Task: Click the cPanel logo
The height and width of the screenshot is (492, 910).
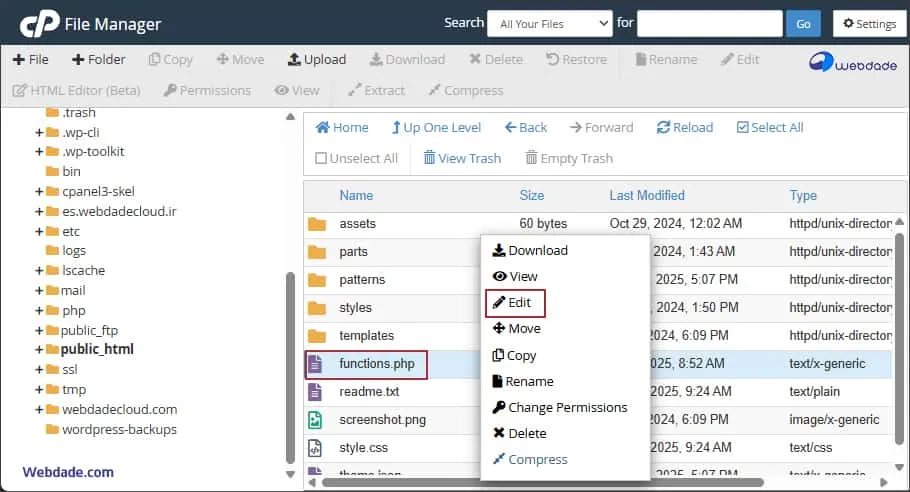Action: click(x=39, y=23)
